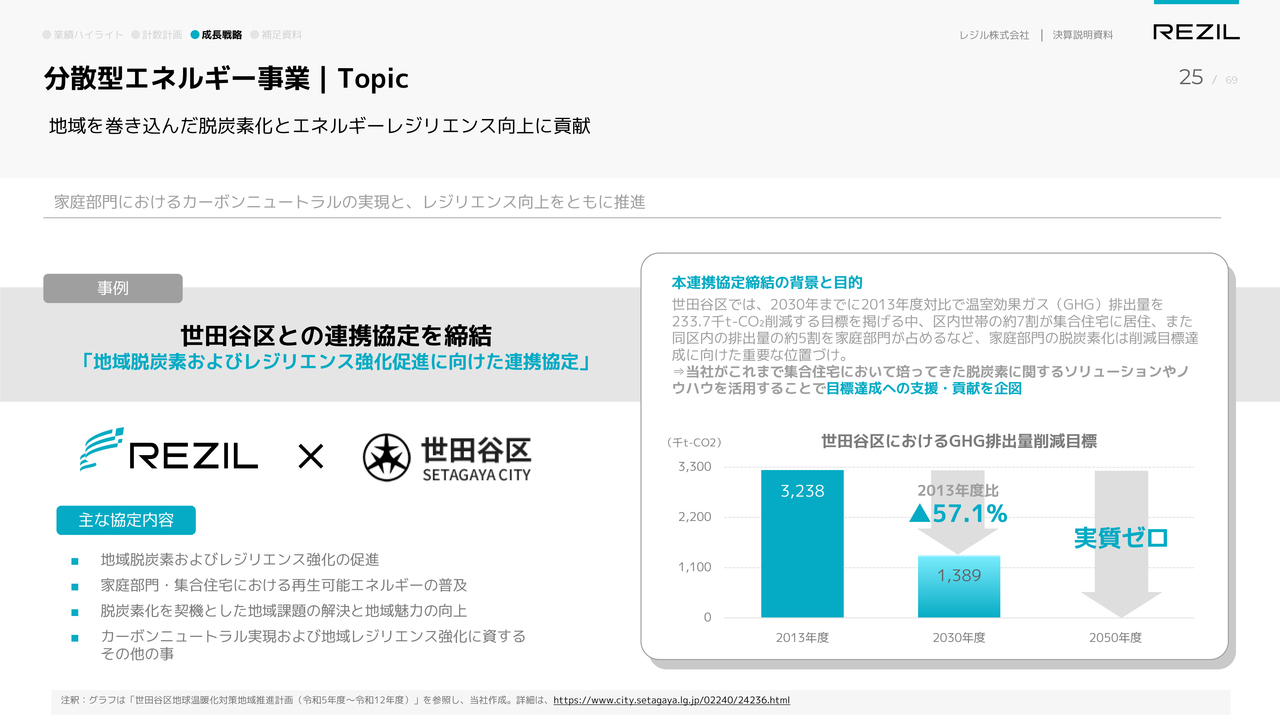Click the highlighted phrase 目標達成への支援・貢献を企図
Screen dimensions: 1280x720
[x=925, y=389]
